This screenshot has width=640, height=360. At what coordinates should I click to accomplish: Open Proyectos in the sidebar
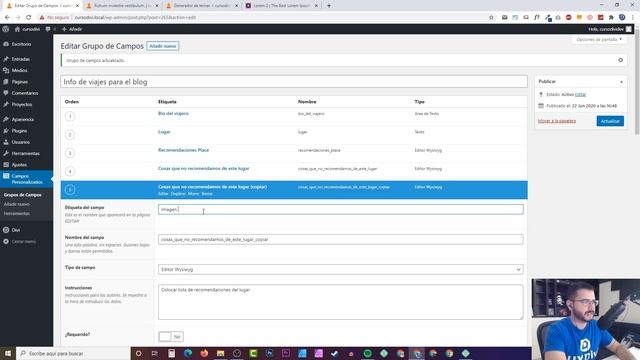coord(22,104)
